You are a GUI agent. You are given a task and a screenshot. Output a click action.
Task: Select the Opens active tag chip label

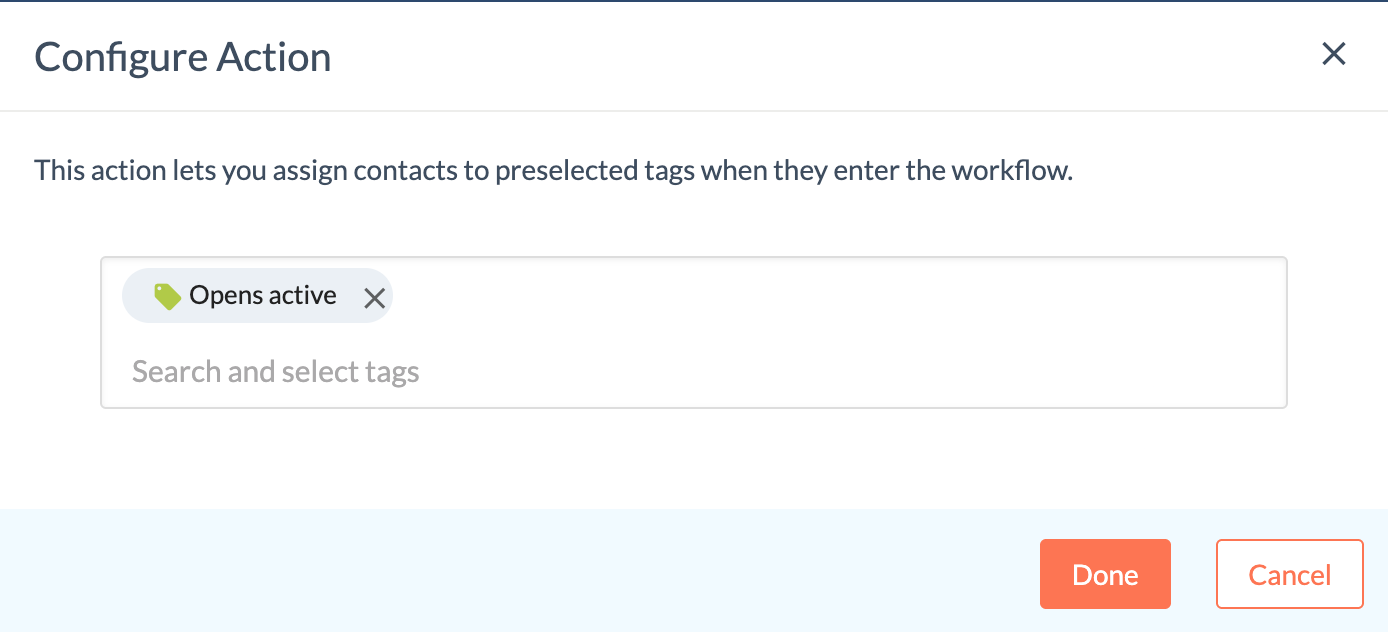(x=262, y=296)
